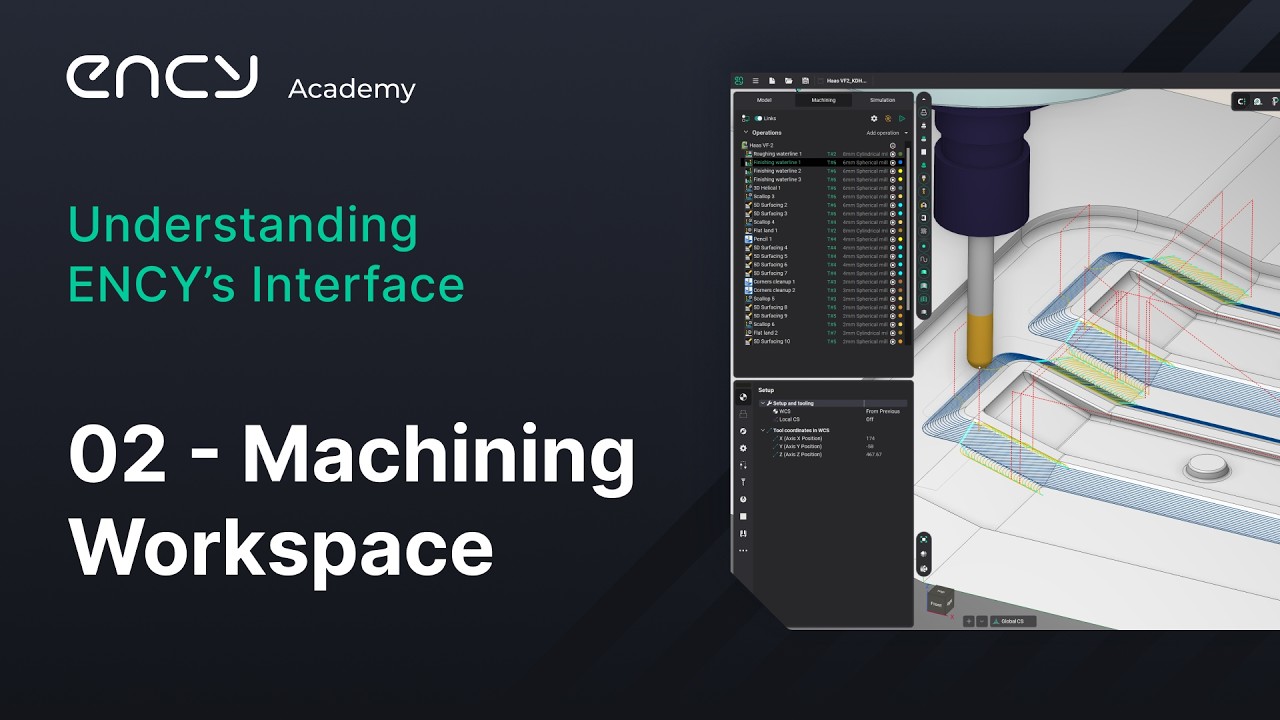Viewport: 1280px width, 720px height.
Task: Switch to the Machining tab
Action: 823,100
